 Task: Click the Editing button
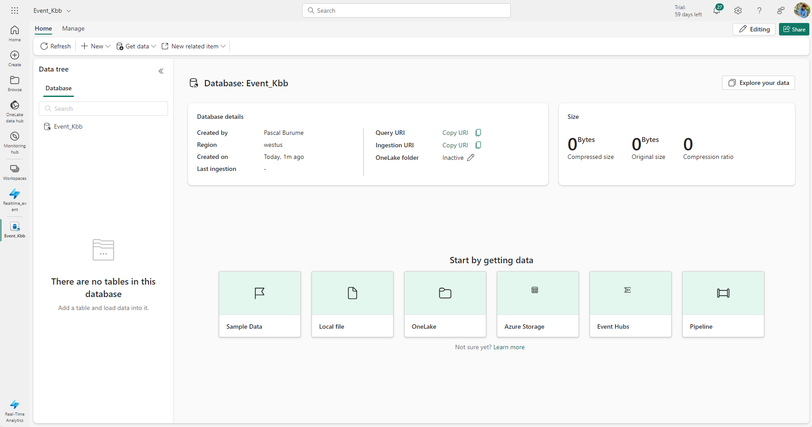754,29
